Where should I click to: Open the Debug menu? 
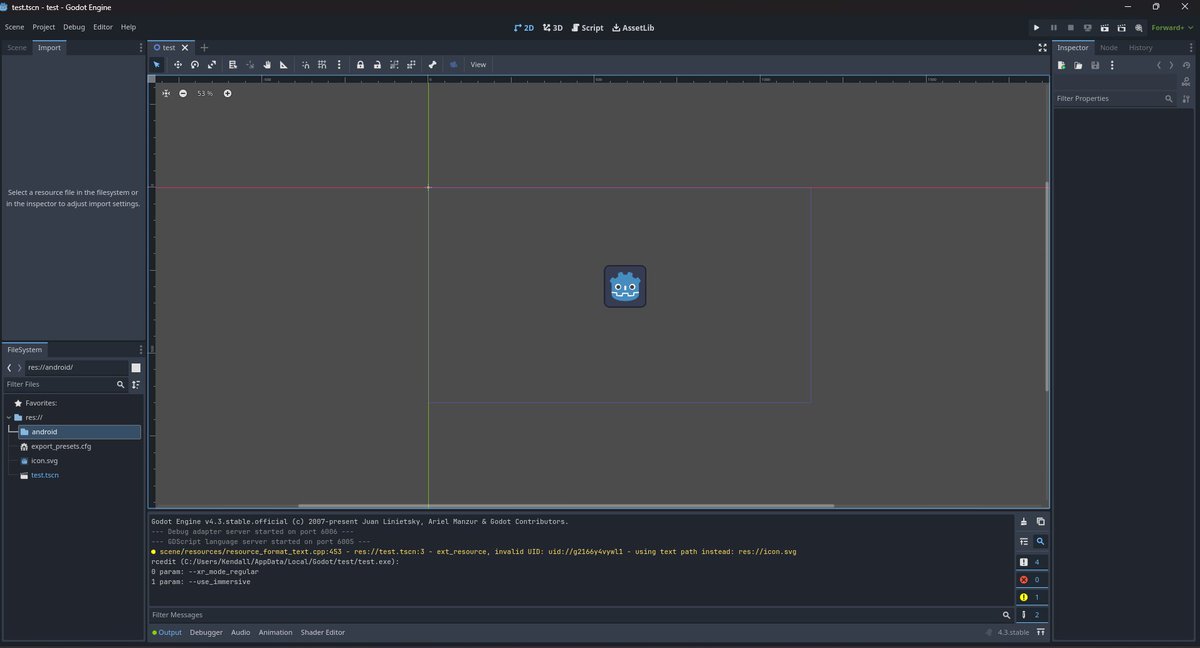coord(74,27)
